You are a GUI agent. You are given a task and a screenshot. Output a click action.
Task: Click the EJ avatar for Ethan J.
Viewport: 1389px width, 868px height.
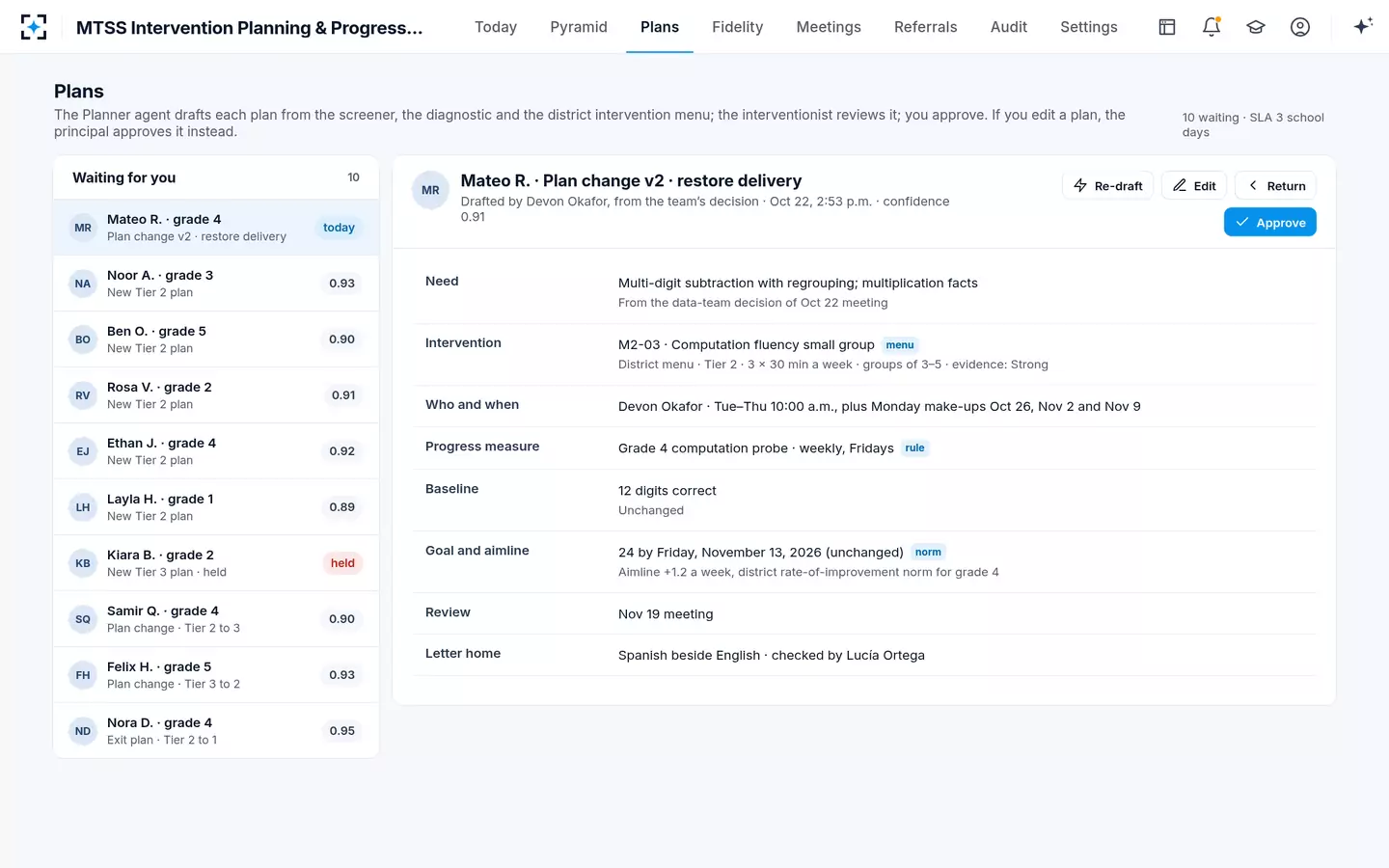[83, 451]
